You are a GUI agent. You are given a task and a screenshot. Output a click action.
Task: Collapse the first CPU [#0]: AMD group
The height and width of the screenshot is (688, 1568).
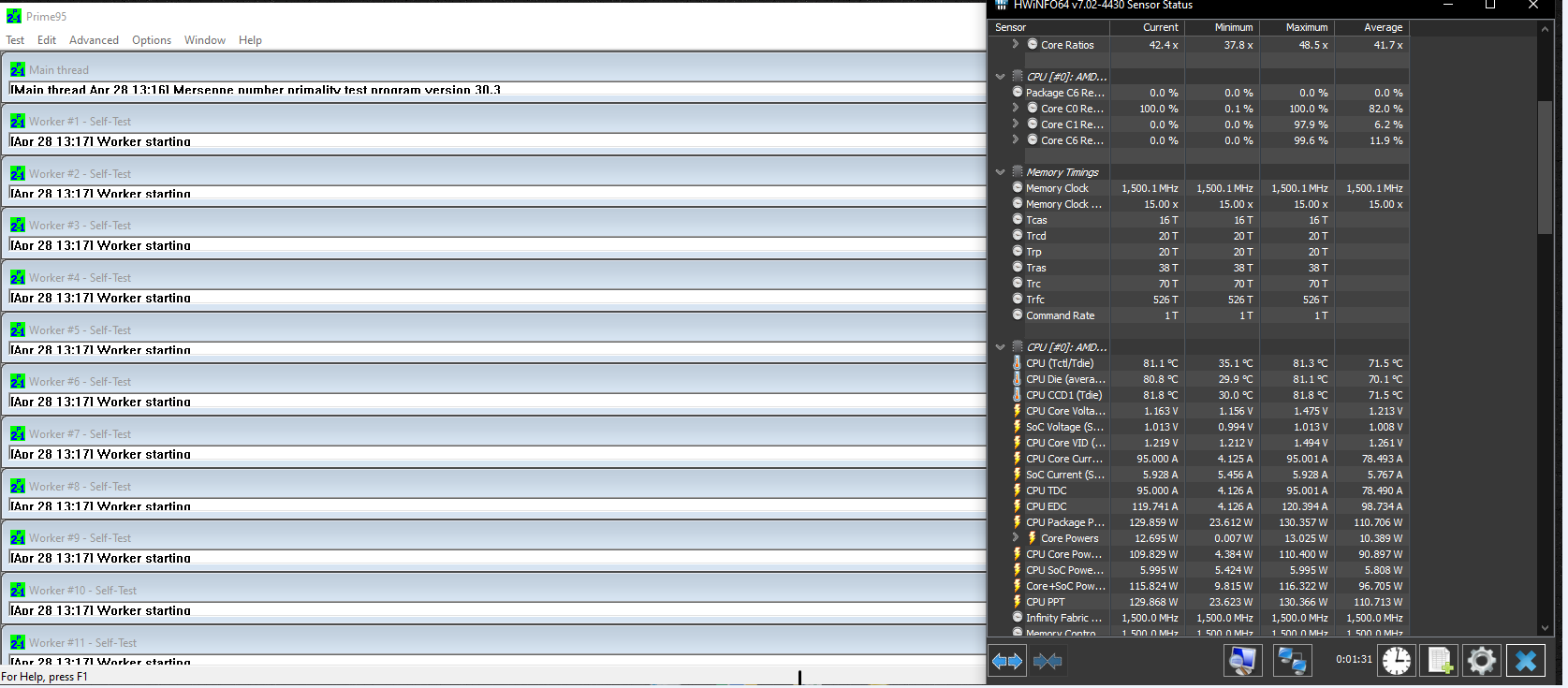[x=1001, y=77]
